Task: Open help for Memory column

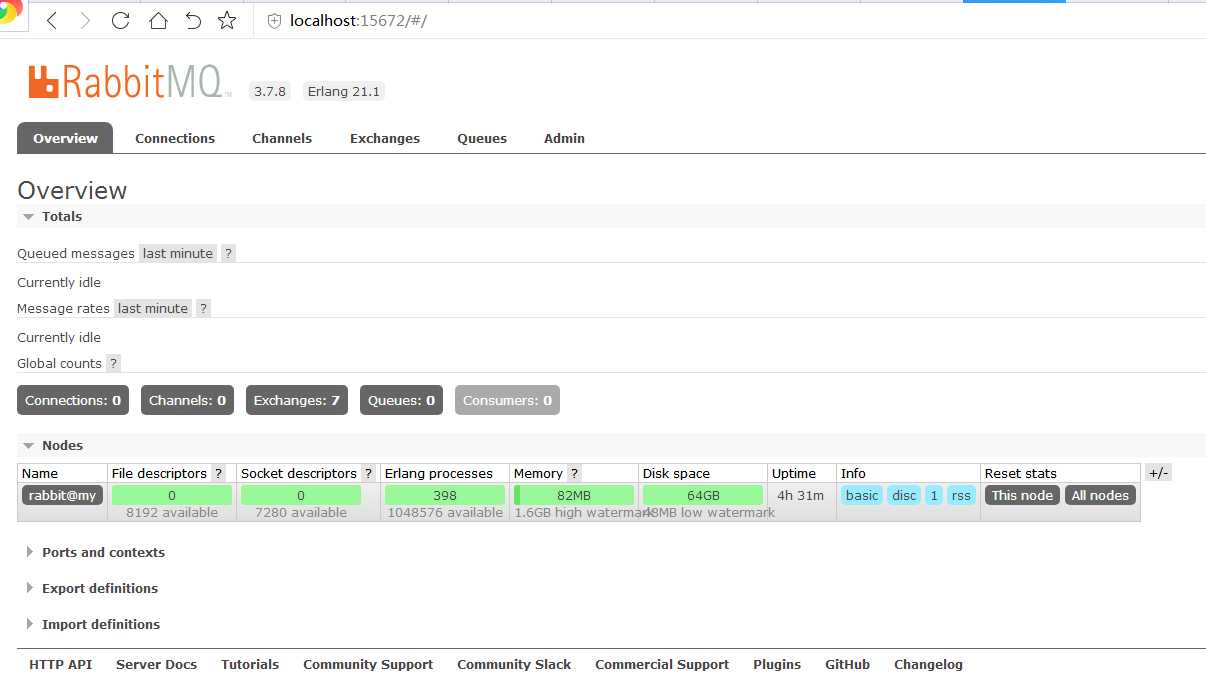Action: click(574, 474)
